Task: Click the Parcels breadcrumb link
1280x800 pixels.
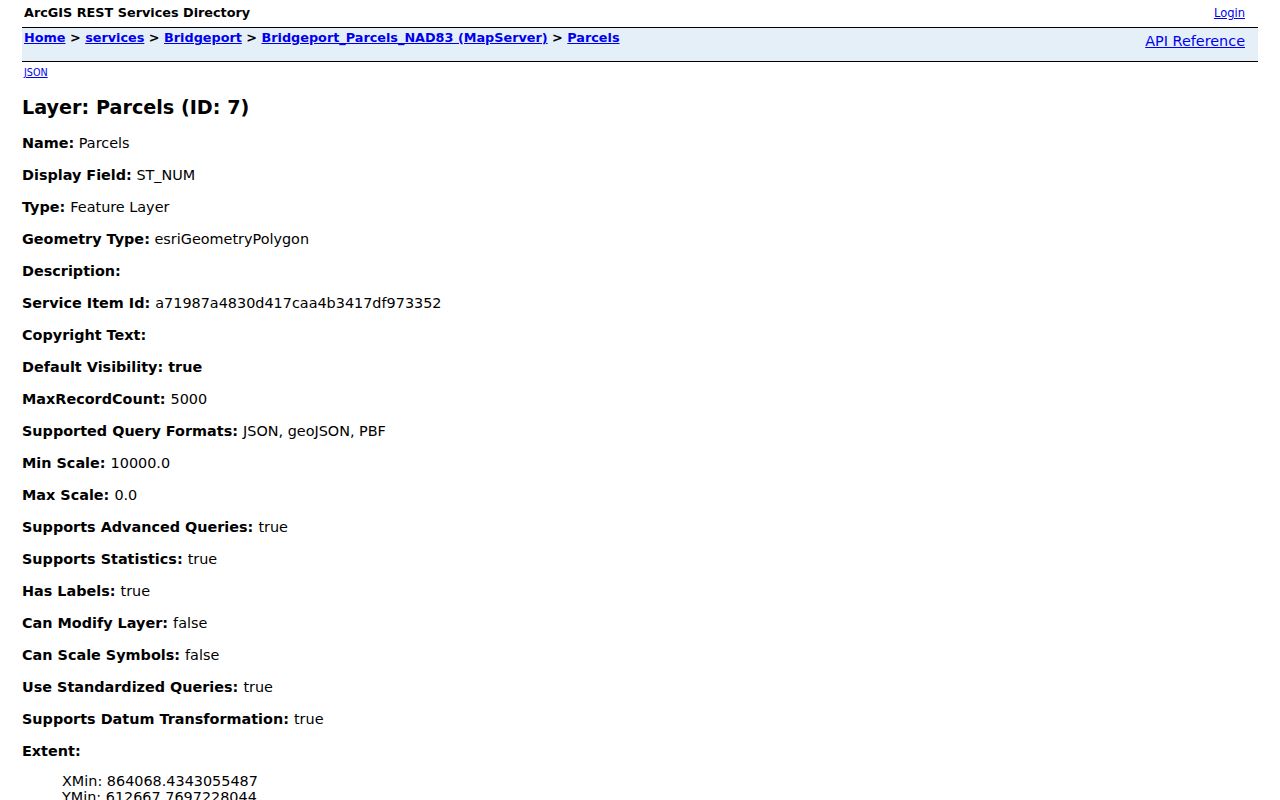Action: [x=593, y=38]
